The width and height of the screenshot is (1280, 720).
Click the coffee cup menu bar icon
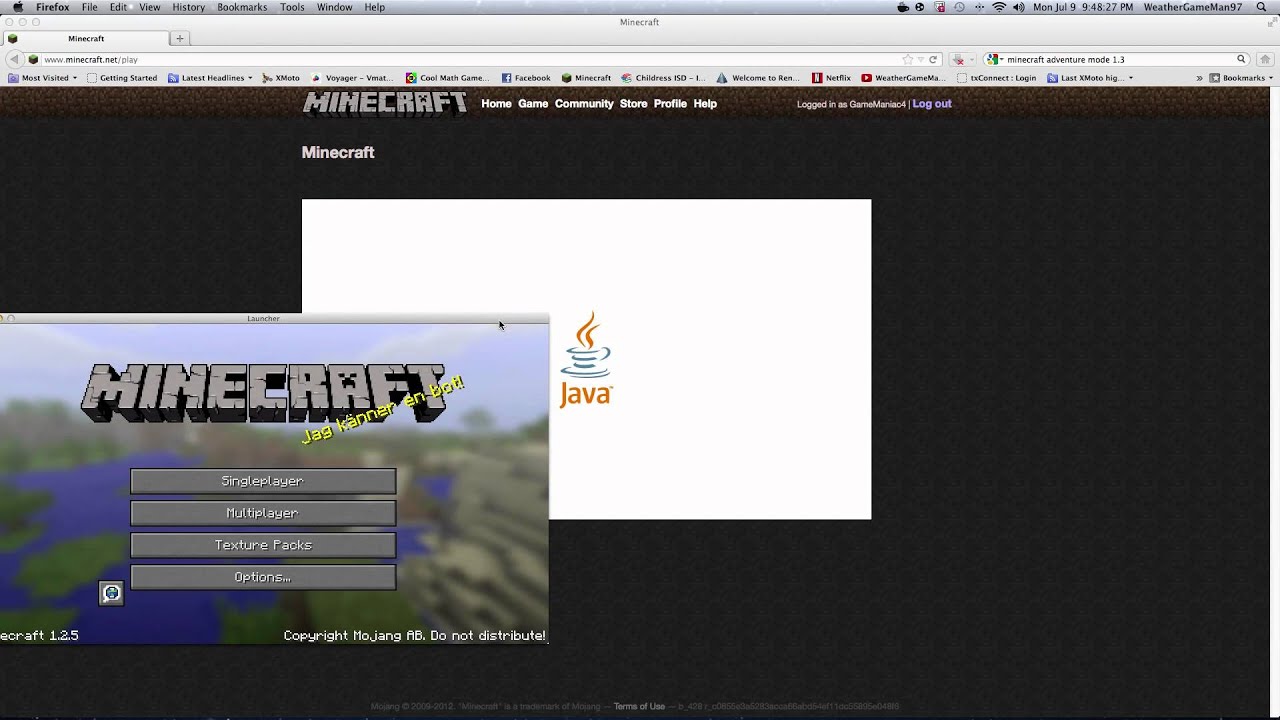pyautogui.click(x=903, y=7)
